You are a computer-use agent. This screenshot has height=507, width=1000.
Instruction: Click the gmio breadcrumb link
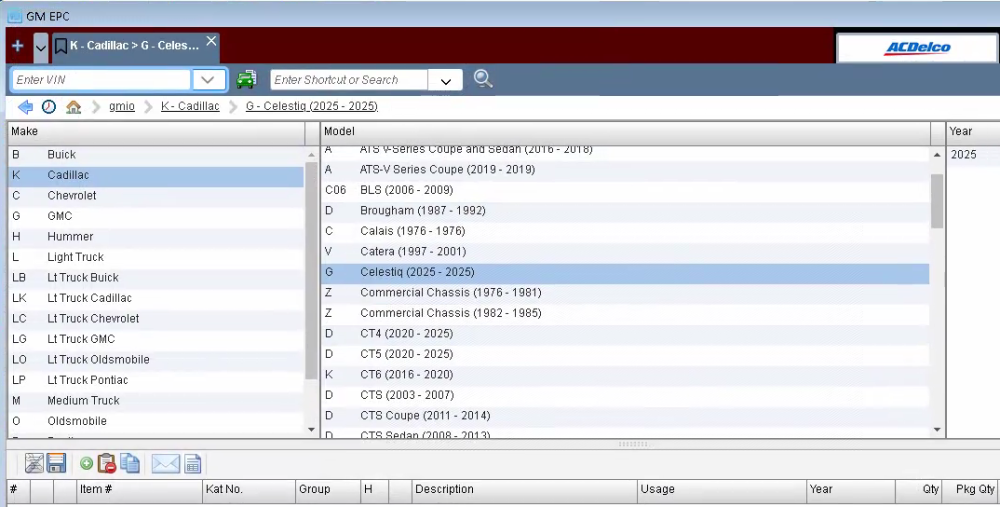(x=122, y=106)
